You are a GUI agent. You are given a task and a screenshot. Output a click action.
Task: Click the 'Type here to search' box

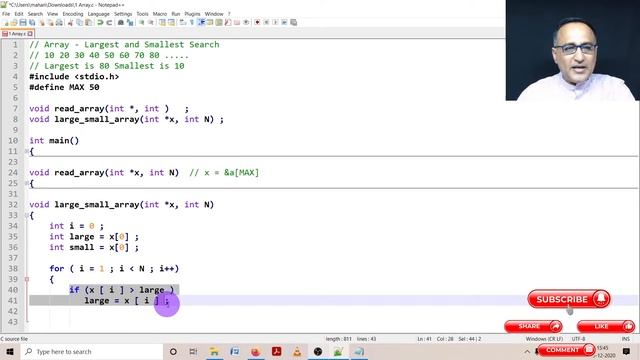click(x=92, y=351)
